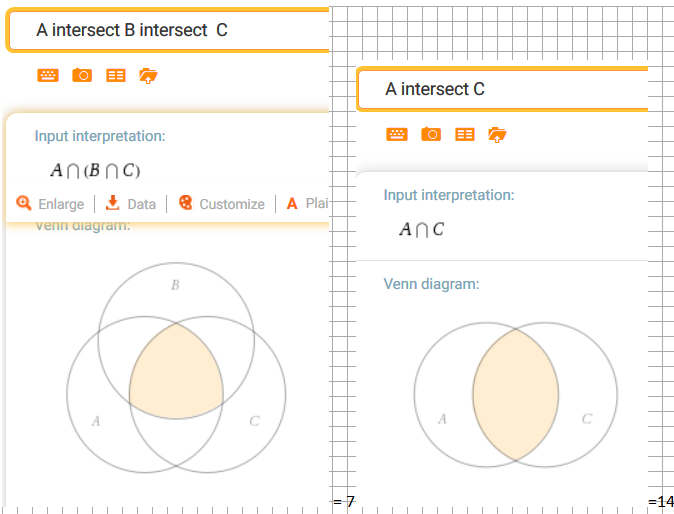This screenshot has width=674, height=514.
Task: Click data table icon under 'A intersect C'
Action: point(465,134)
